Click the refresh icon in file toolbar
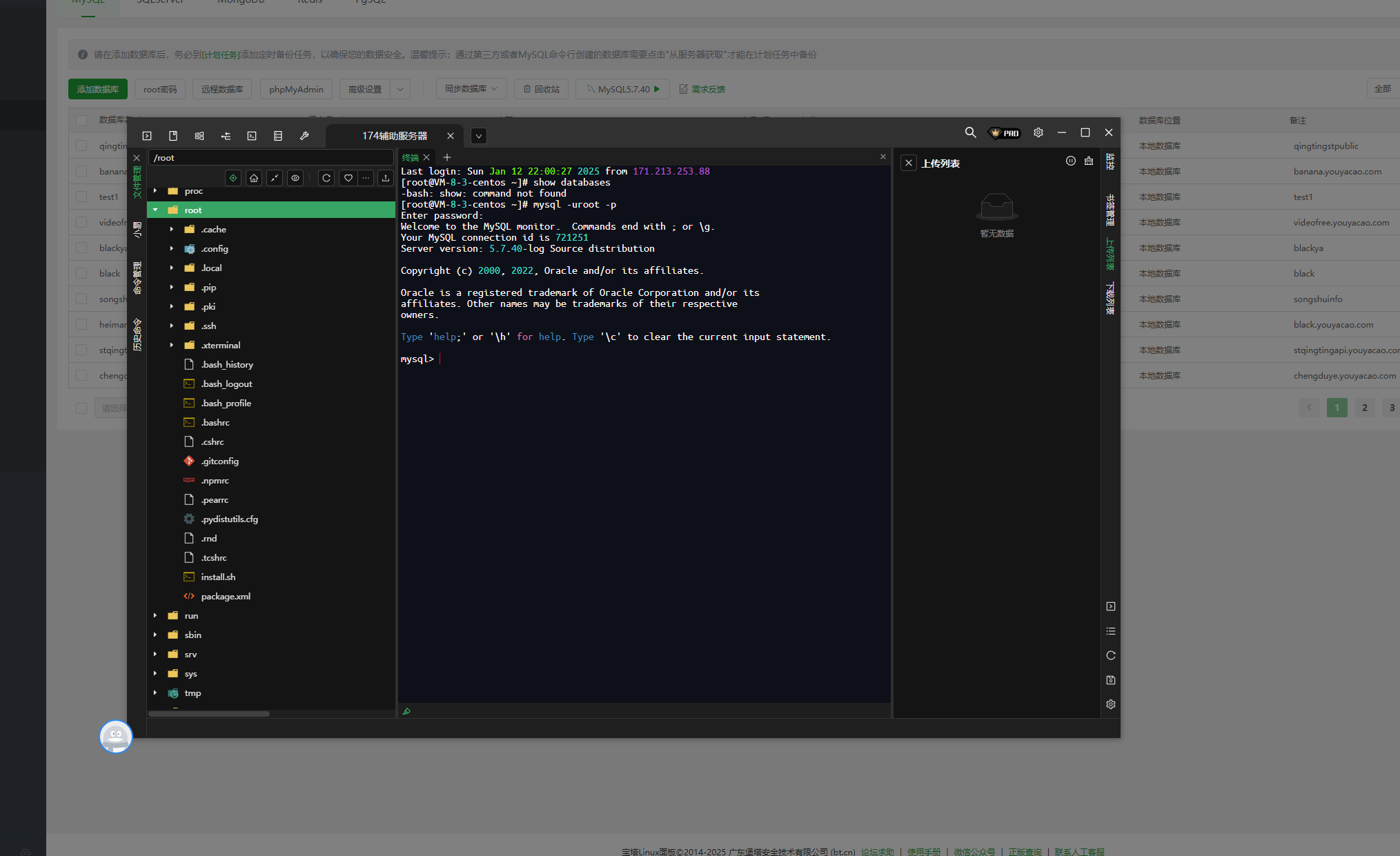This screenshot has width=1400, height=856. [326, 178]
